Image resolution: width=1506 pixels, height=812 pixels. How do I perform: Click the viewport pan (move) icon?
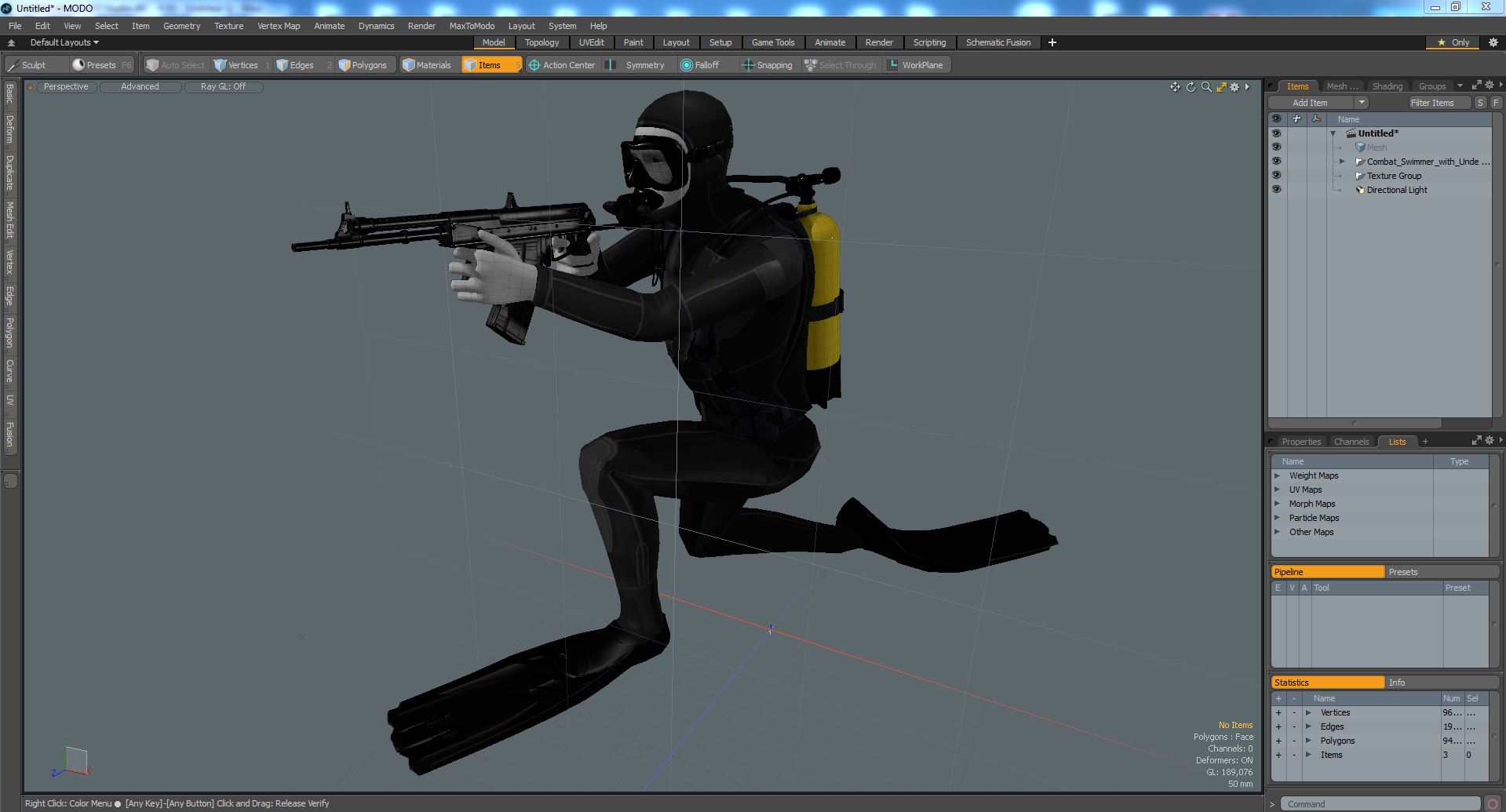click(x=1175, y=87)
